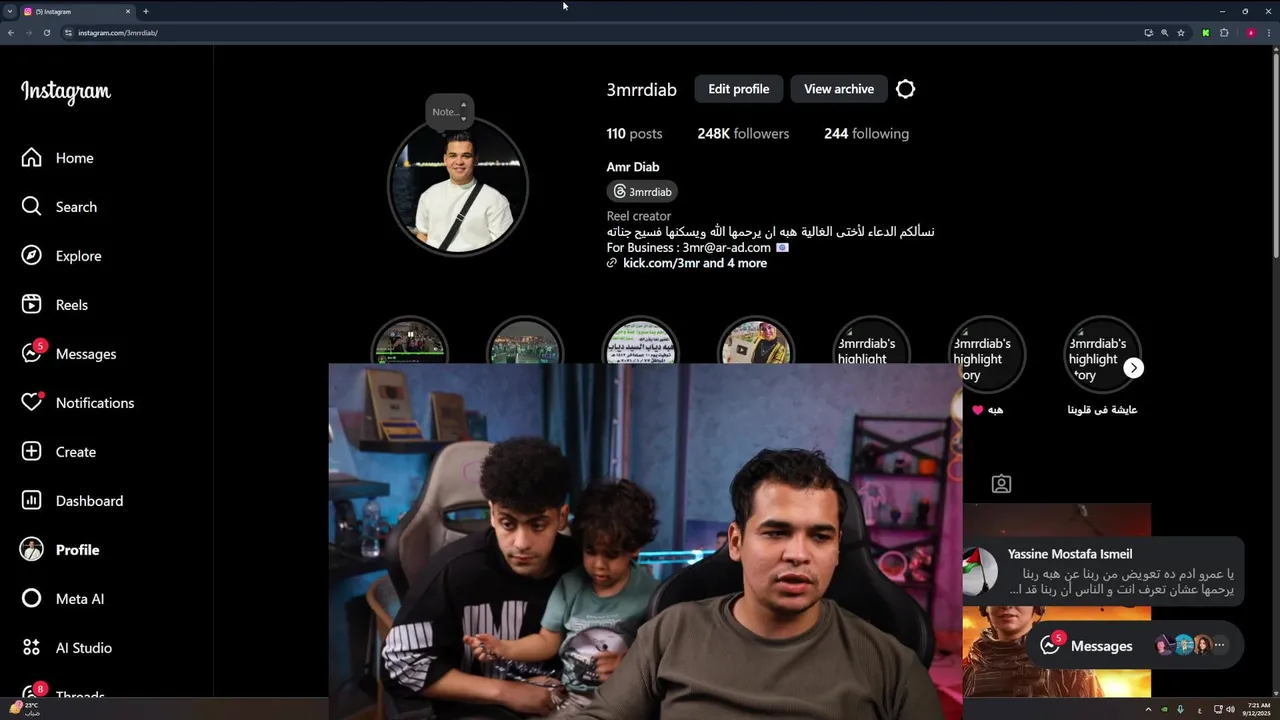Viewport: 1280px width, 720px height.
Task: Open Yassine Mostafa Ismeil message notification
Action: [x=1103, y=572]
